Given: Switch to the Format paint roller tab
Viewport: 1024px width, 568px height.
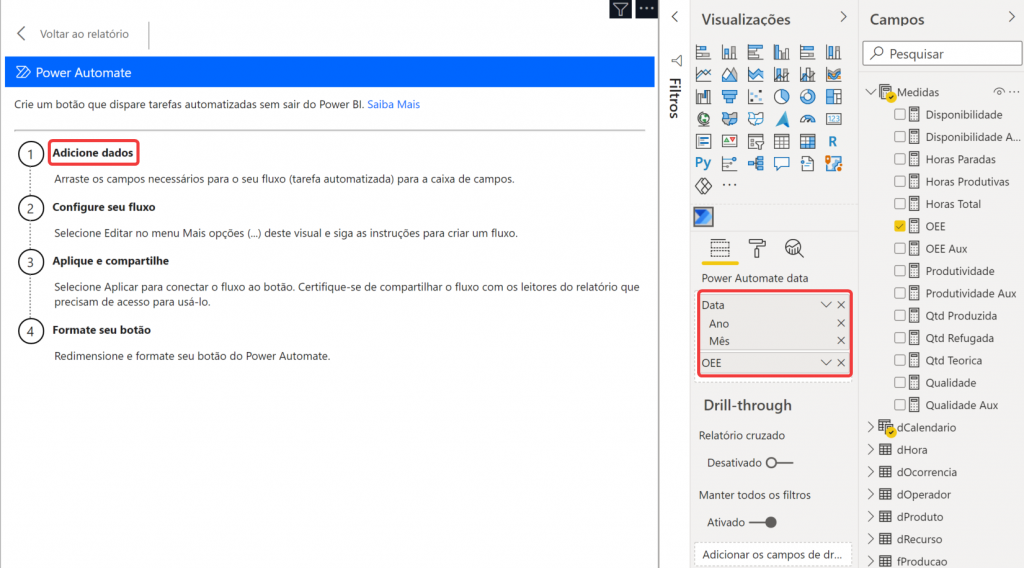Looking at the screenshot, I should (x=756, y=249).
